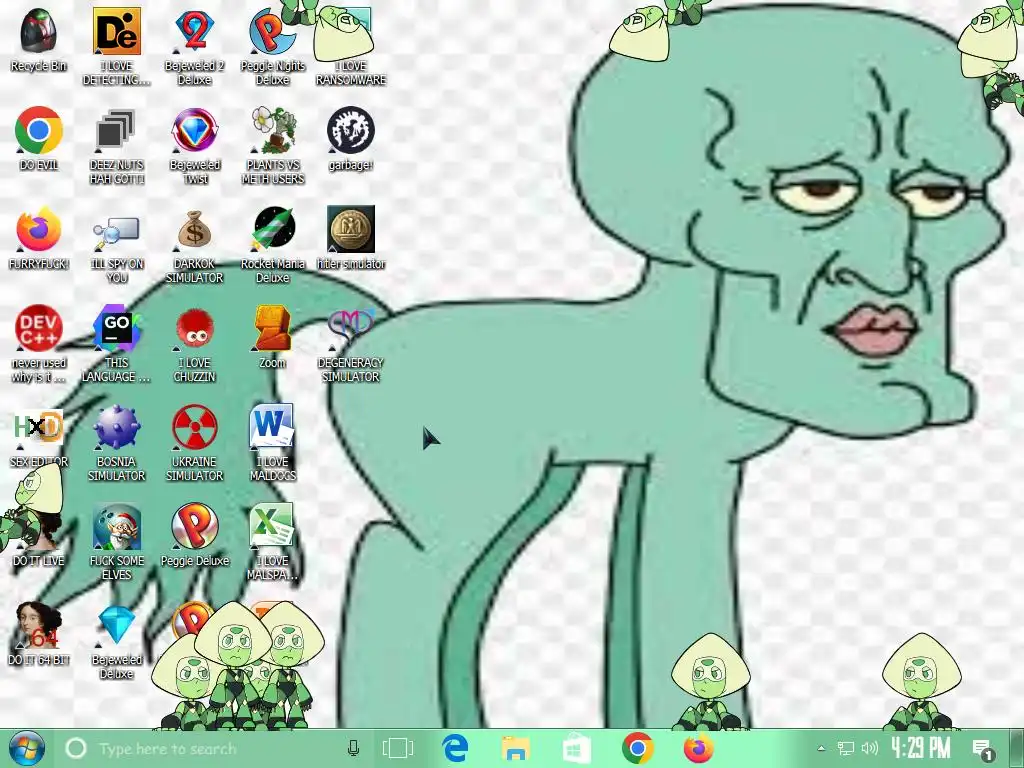Select the Word 'I LOVE MALDOCS' icon

click(272, 428)
